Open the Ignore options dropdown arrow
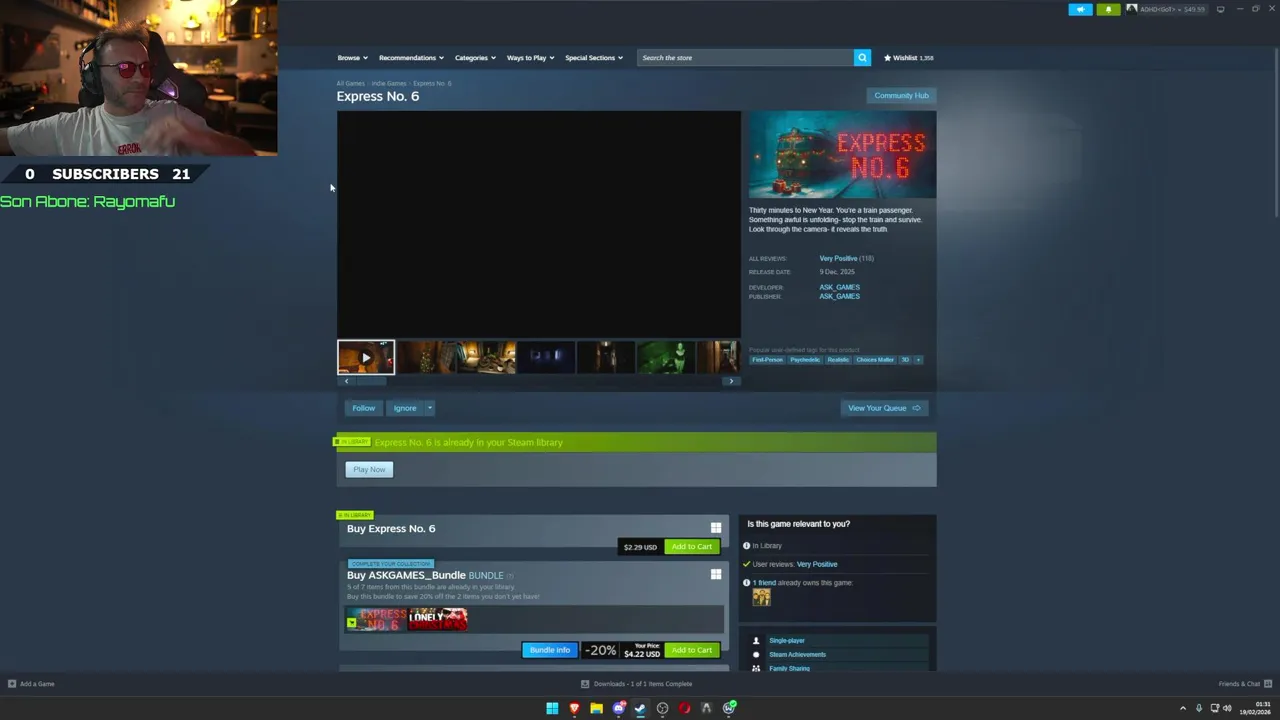1280x720 pixels. tap(430, 408)
